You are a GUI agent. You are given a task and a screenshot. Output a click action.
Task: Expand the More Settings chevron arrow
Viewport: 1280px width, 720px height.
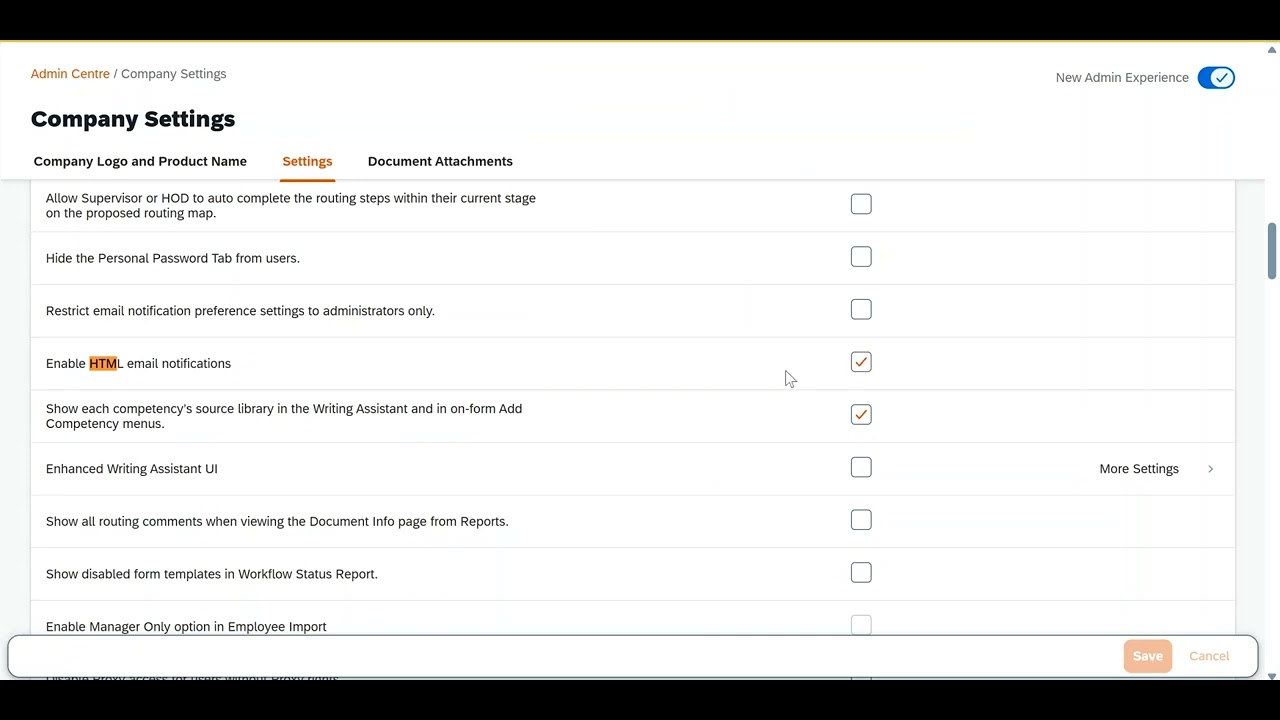point(1210,469)
